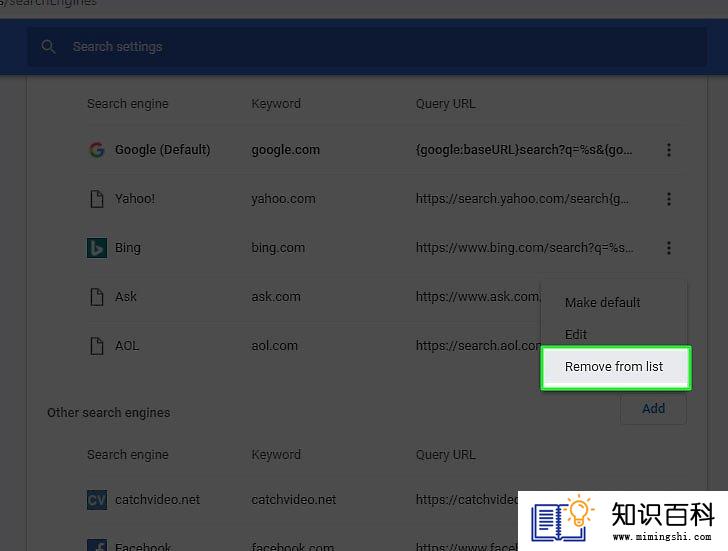Focus the Search settings input field
This screenshot has width=728, height=551.
[368, 46]
